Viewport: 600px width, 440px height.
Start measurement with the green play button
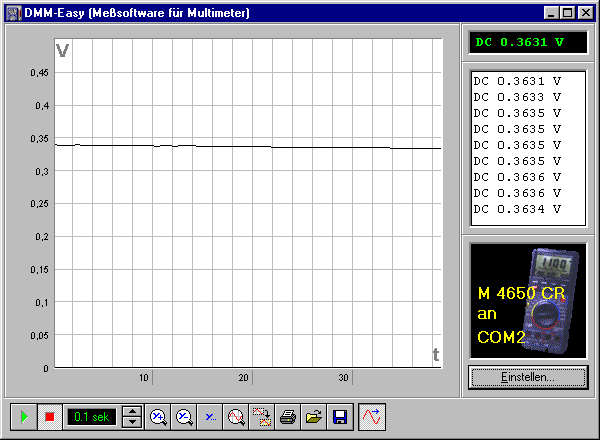(24, 416)
